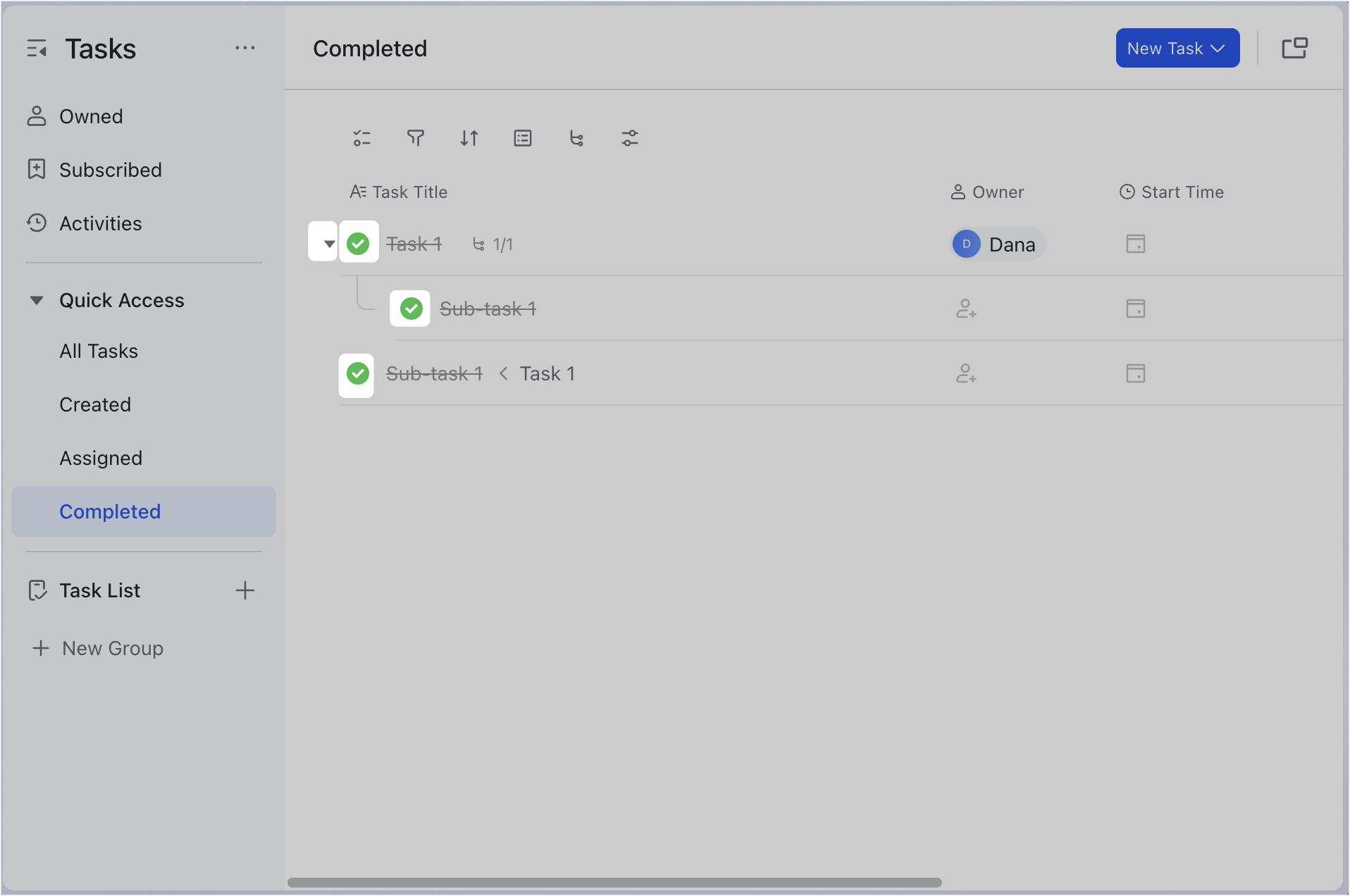
Task: Open the New Task dropdown arrow
Action: (x=1218, y=48)
